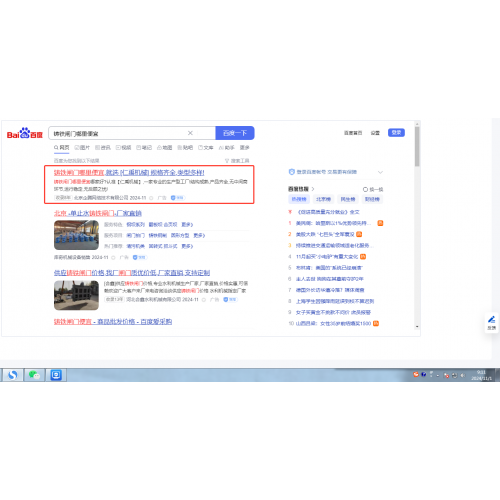Open the 资讯 tab

pyautogui.click(x=103, y=147)
